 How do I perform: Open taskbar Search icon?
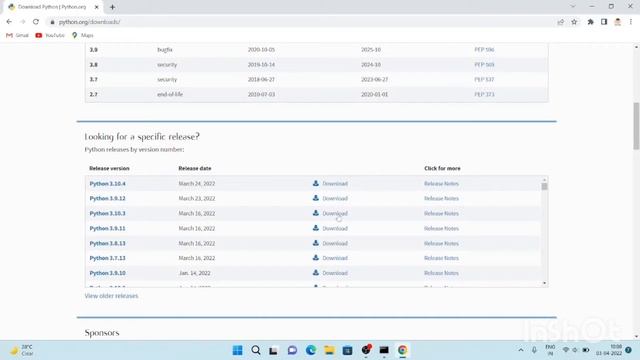coord(256,350)
